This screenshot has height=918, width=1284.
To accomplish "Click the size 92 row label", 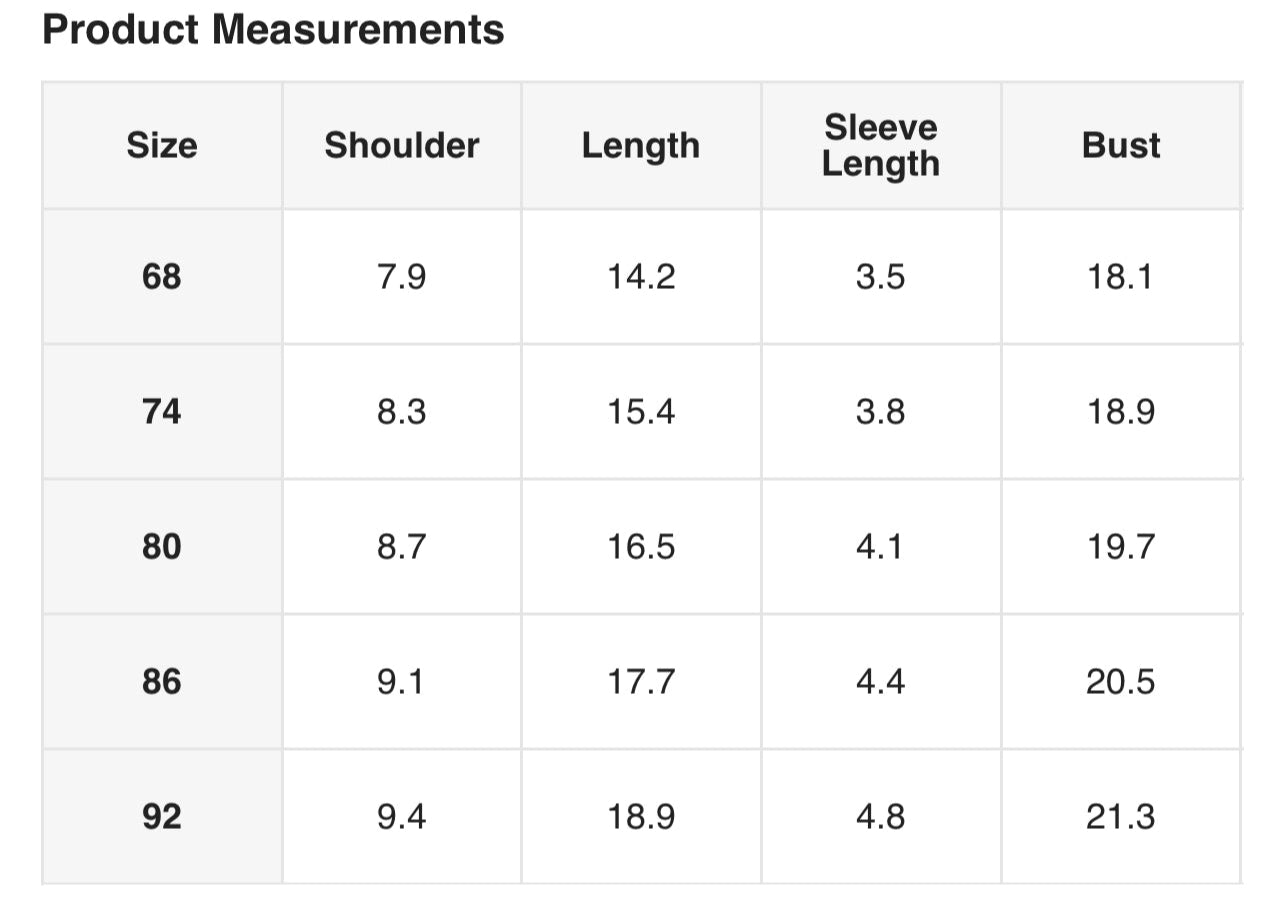I will click(162, 817).
